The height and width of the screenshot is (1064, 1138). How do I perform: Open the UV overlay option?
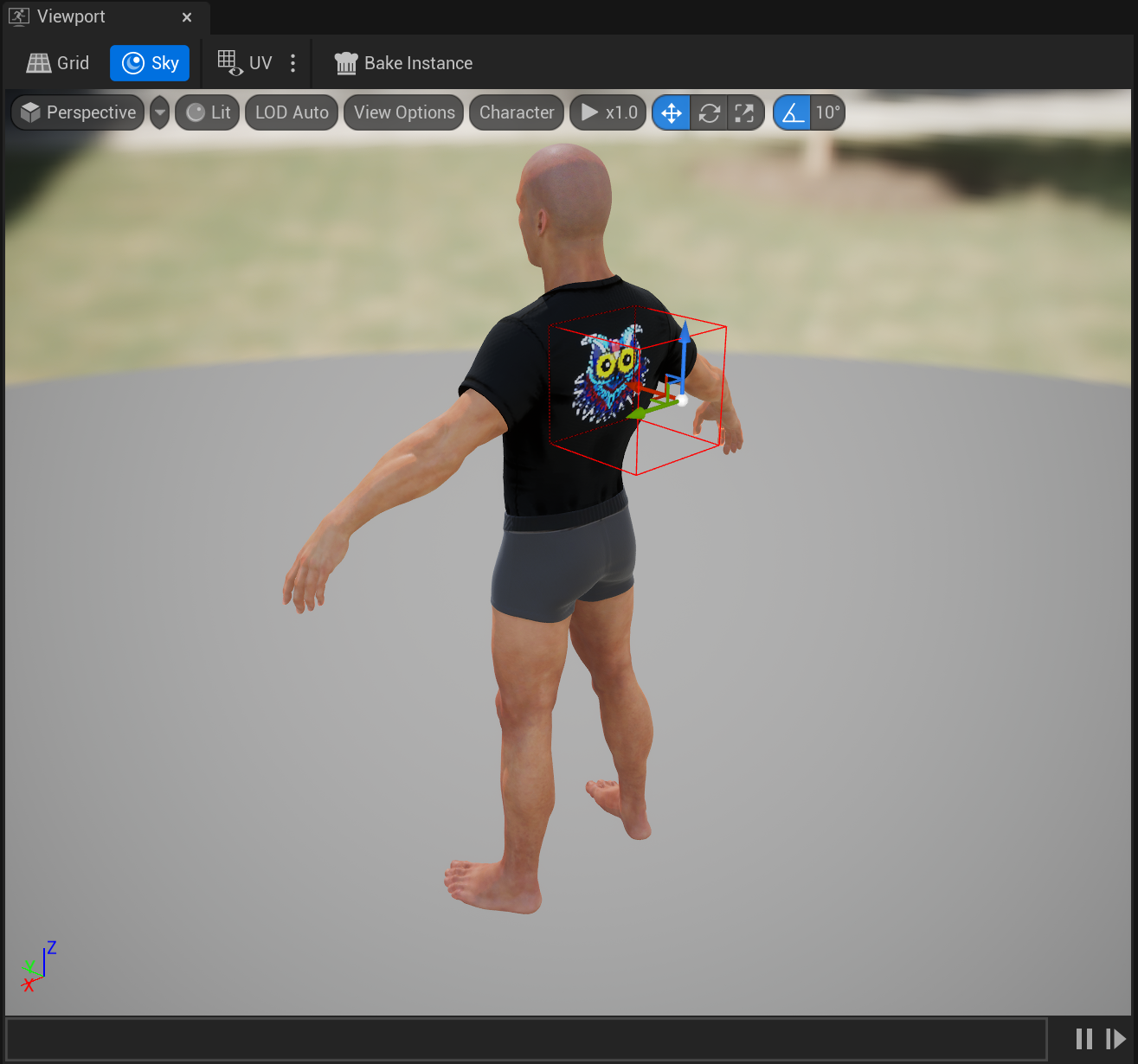244,63
